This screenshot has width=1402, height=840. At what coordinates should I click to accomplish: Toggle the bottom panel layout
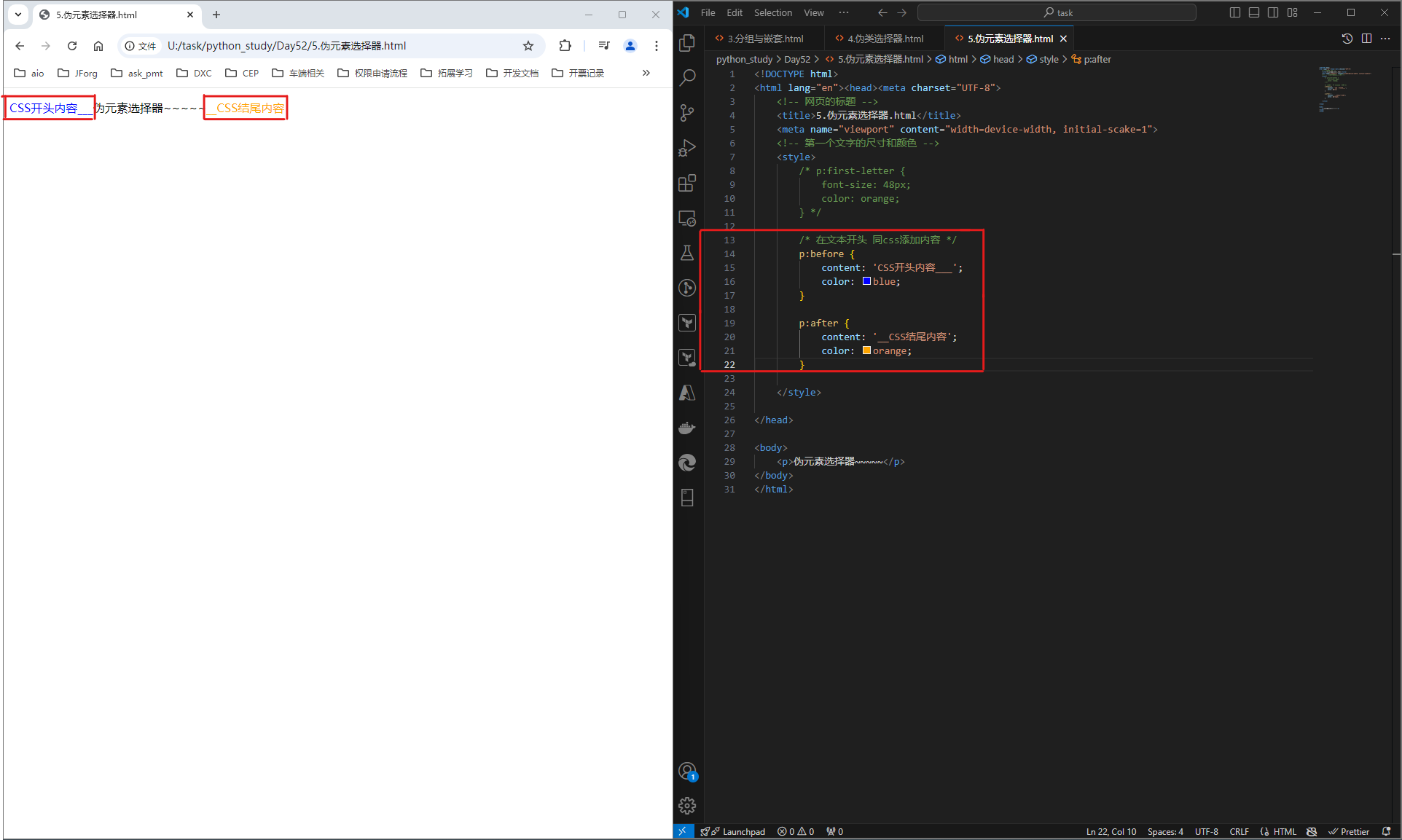(x=1253, y=12)
